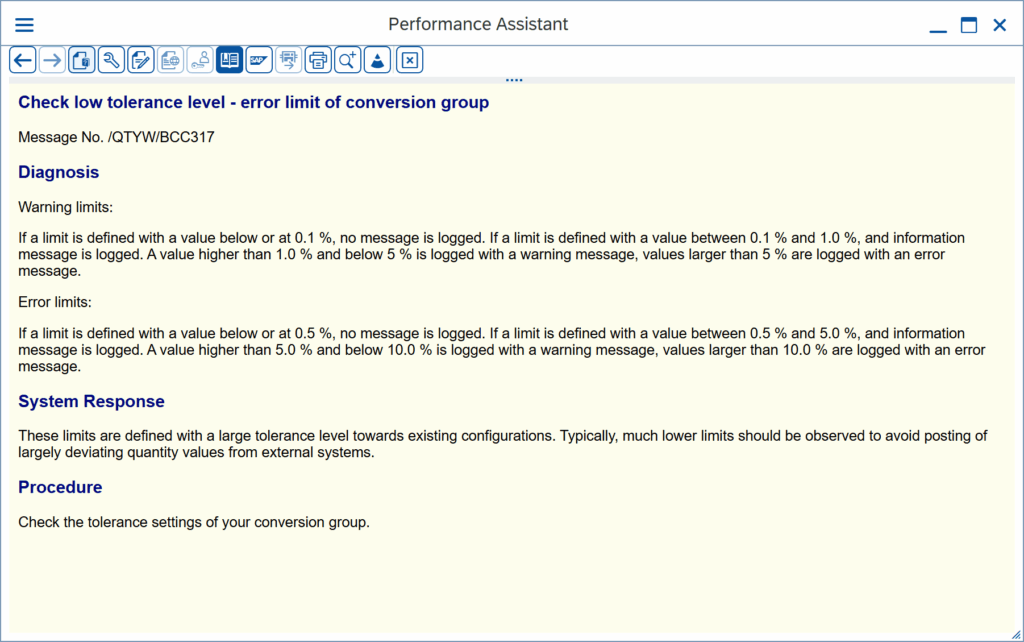Screen dimensions: 1024x642
Task: Close help using boxed X toolbar icon
Action: tap(409, 60)
